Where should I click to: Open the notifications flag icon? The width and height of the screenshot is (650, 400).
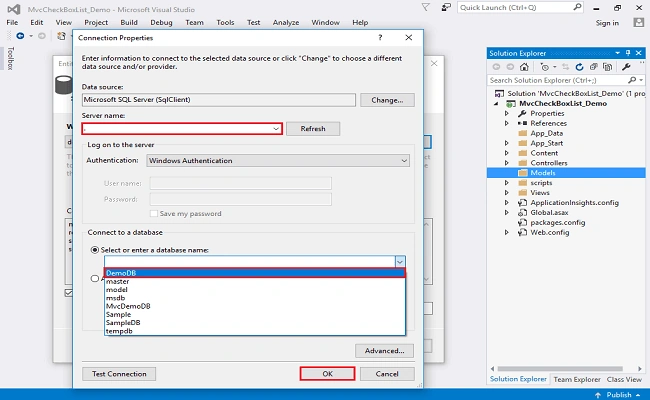(425, 7)
